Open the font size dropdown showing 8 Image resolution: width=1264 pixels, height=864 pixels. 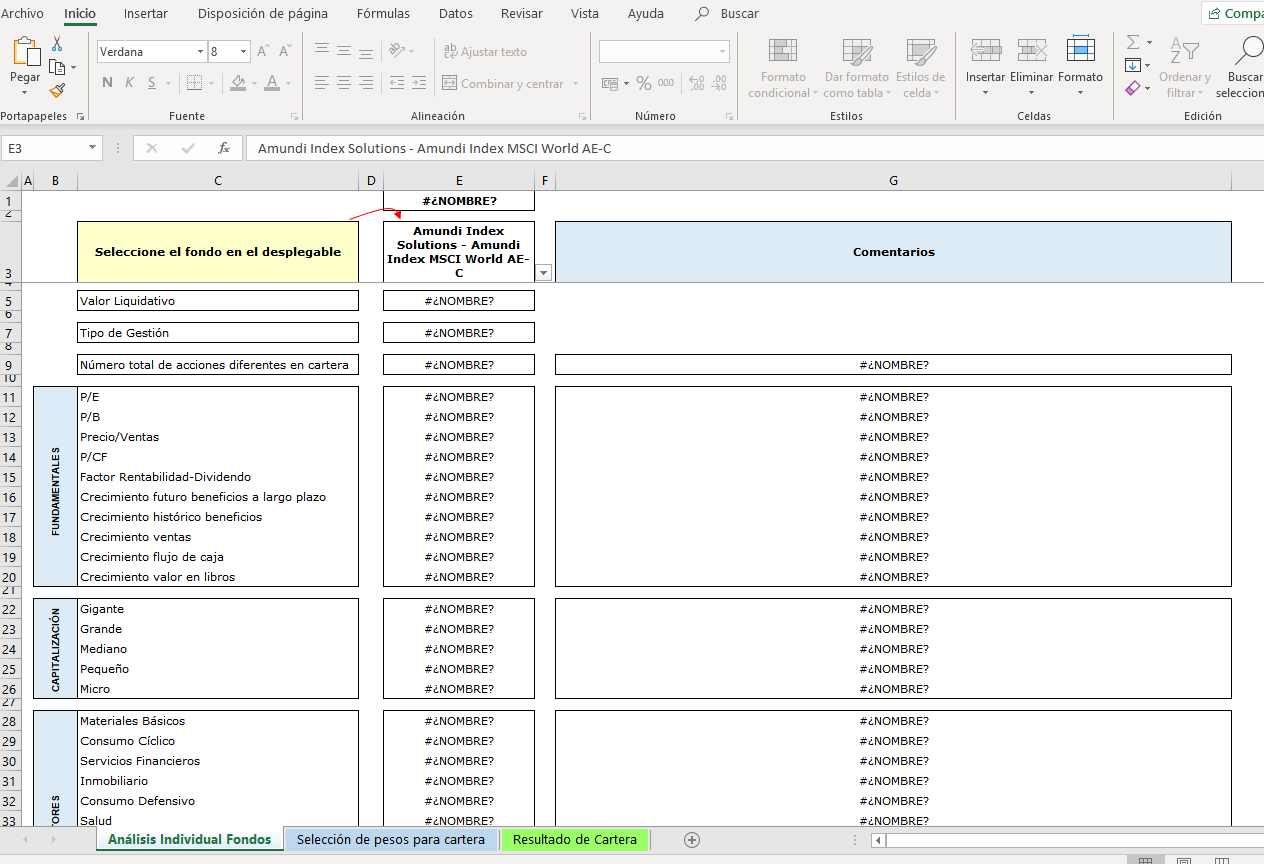tap(244, 52)
